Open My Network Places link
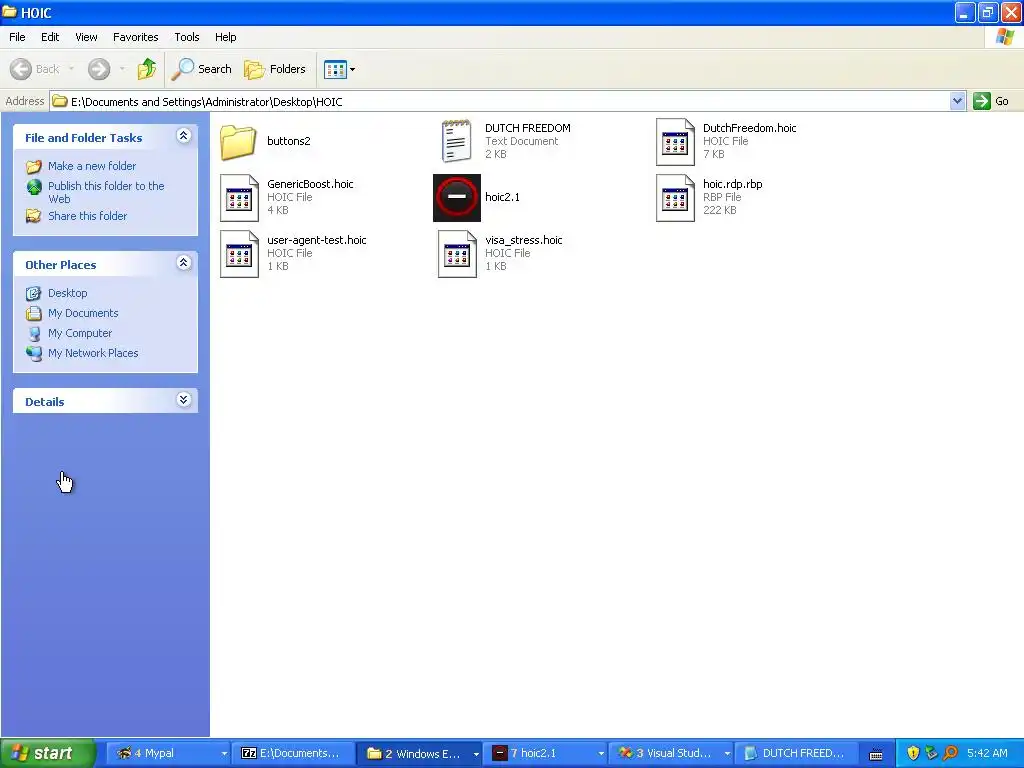Screen dimensions: 1024x768 coord(93,353)
